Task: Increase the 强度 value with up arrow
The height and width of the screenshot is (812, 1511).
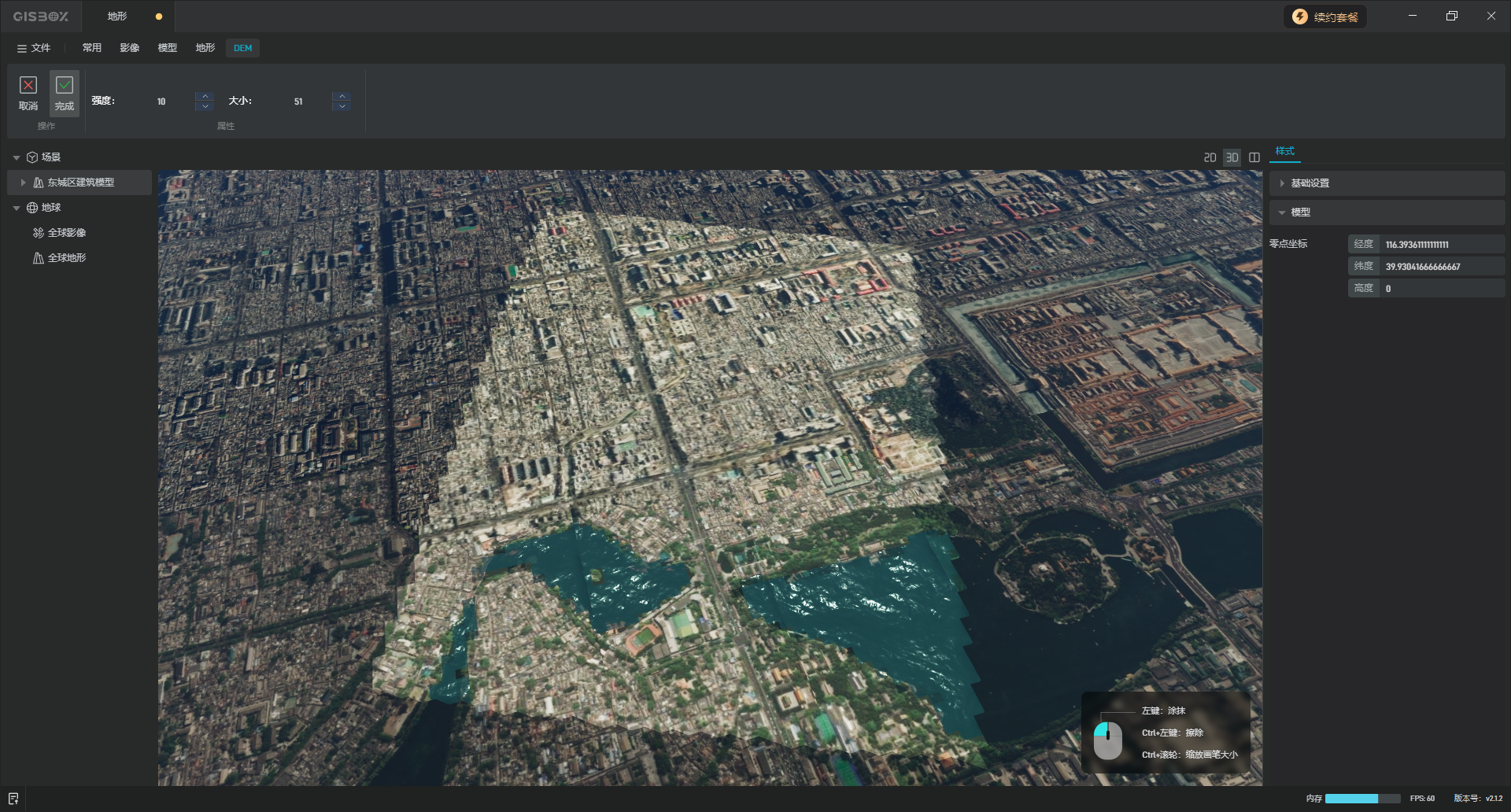Action: coord(205,96)
